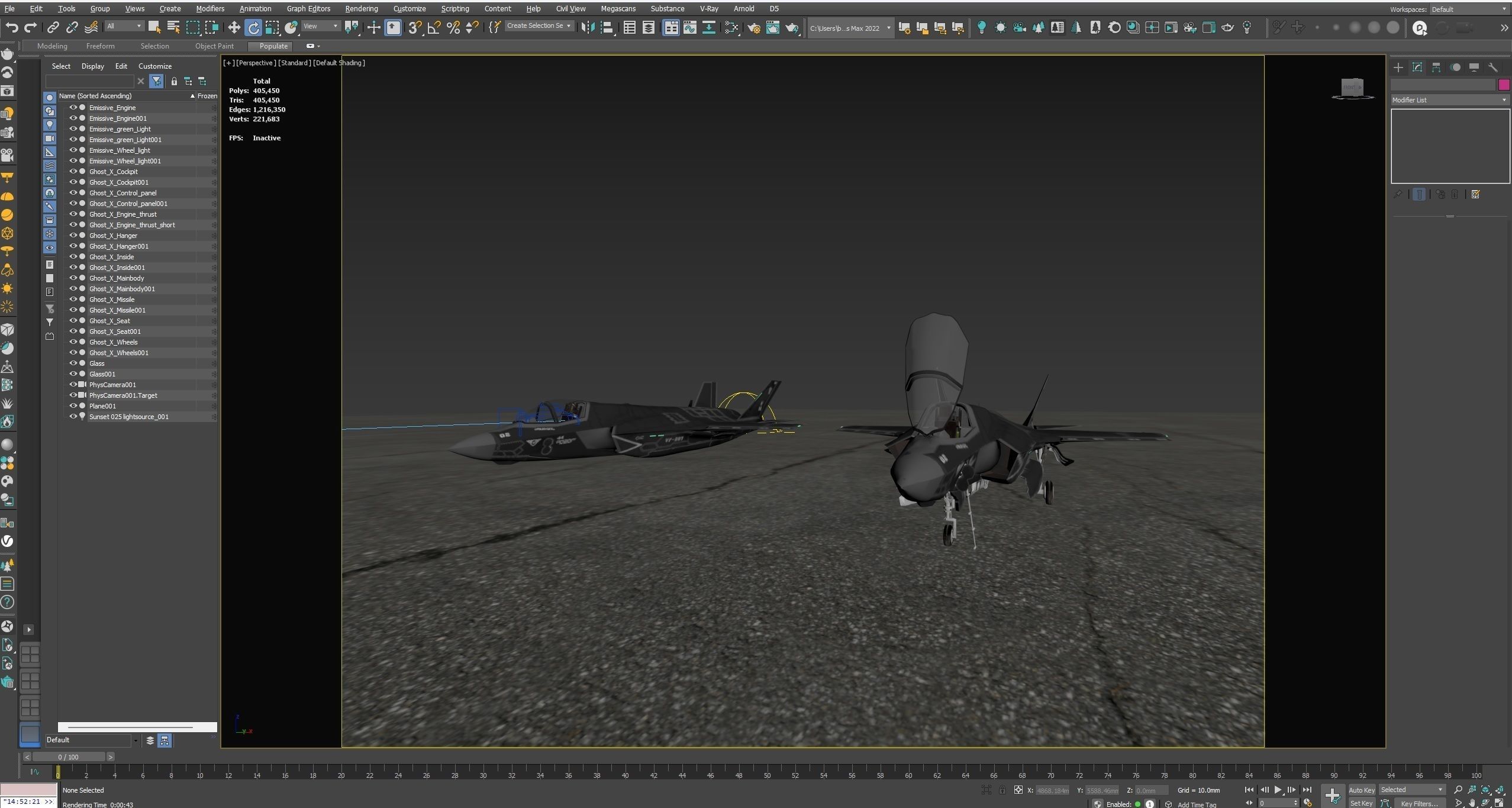Activate the Select and Uniform Scale tool
The image size is (1512, 808).
click(x=273, y=27)
